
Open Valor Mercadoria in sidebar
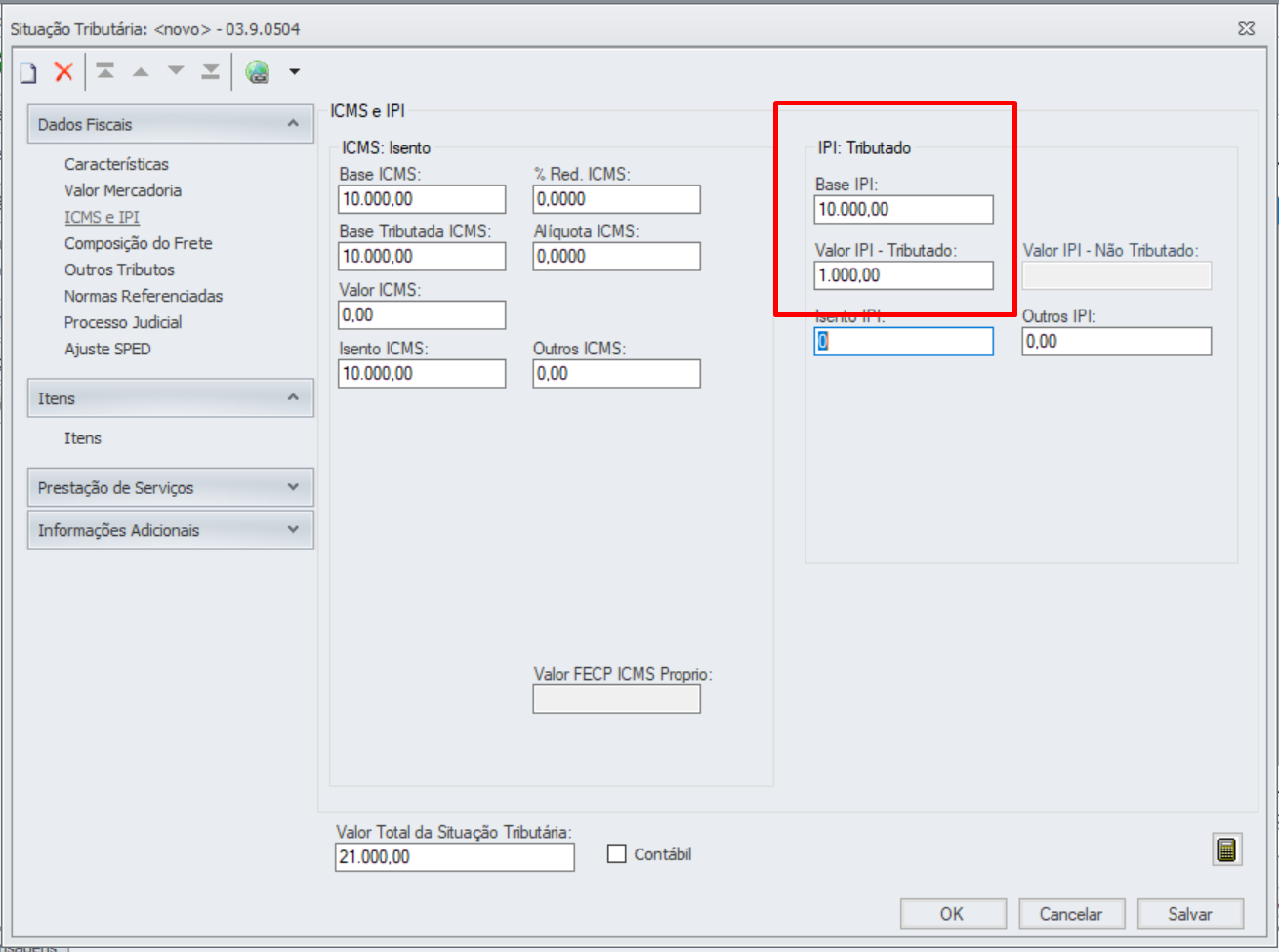tap(123, 190)
